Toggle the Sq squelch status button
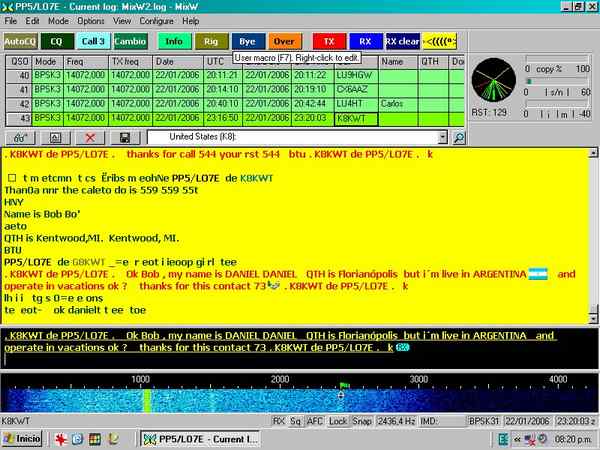The width and height of the screenshot is (600, 450). coord(295,421)
